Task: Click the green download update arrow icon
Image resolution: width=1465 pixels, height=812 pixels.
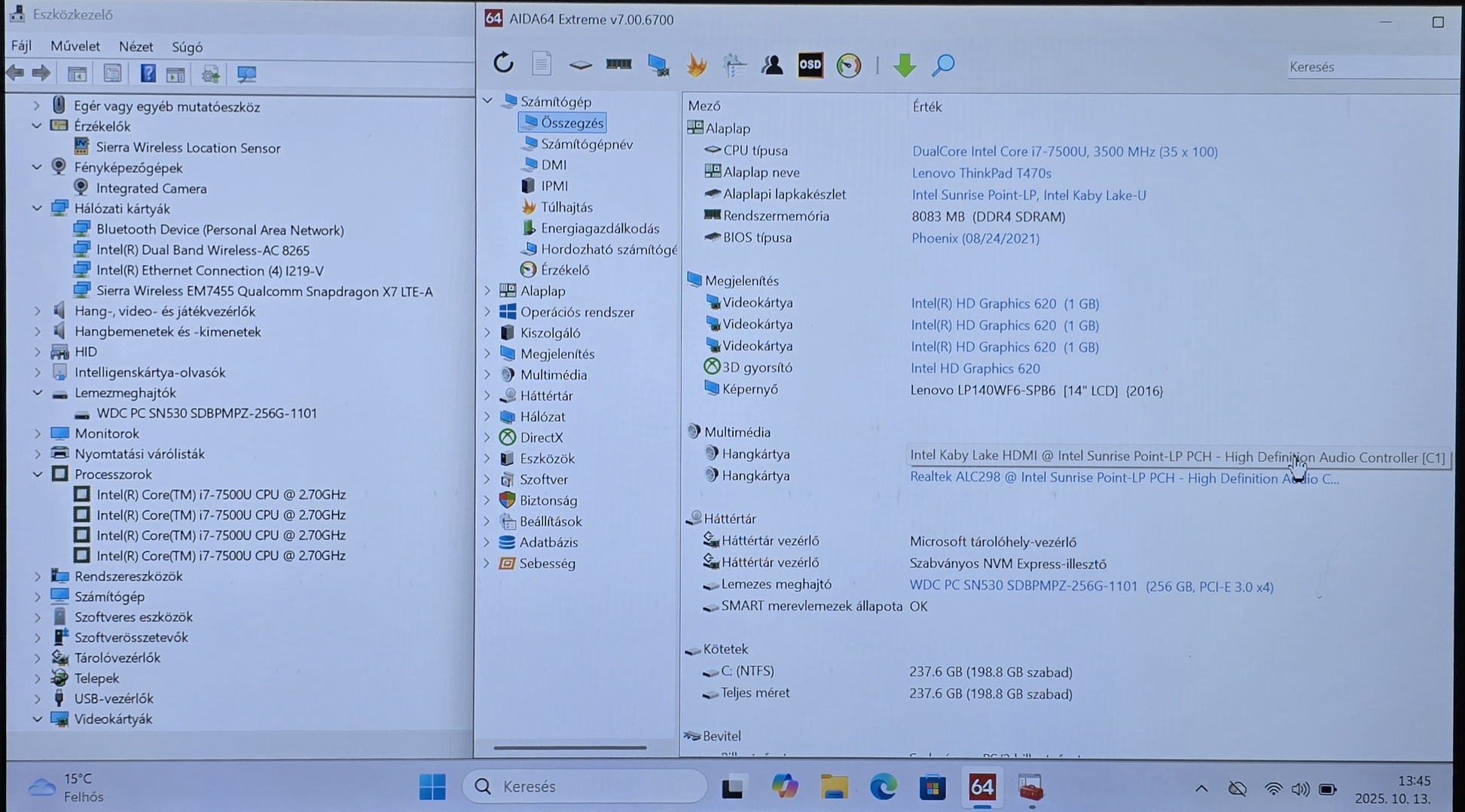Action: (904, 66)
